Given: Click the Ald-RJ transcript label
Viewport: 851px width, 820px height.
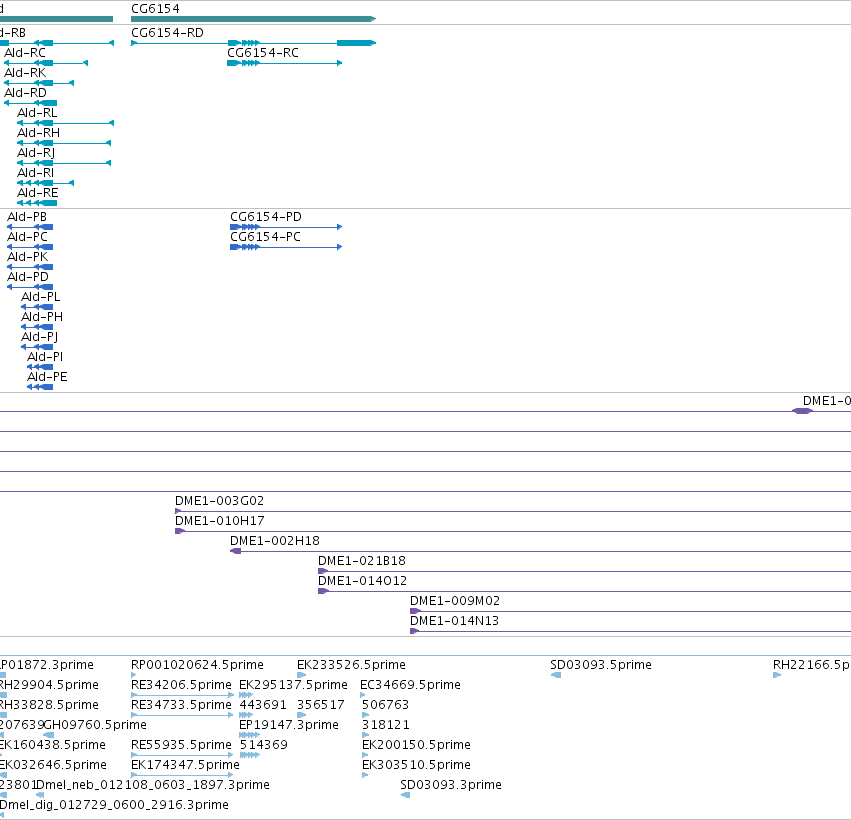Looking at the screenshot, I should 36,153.
